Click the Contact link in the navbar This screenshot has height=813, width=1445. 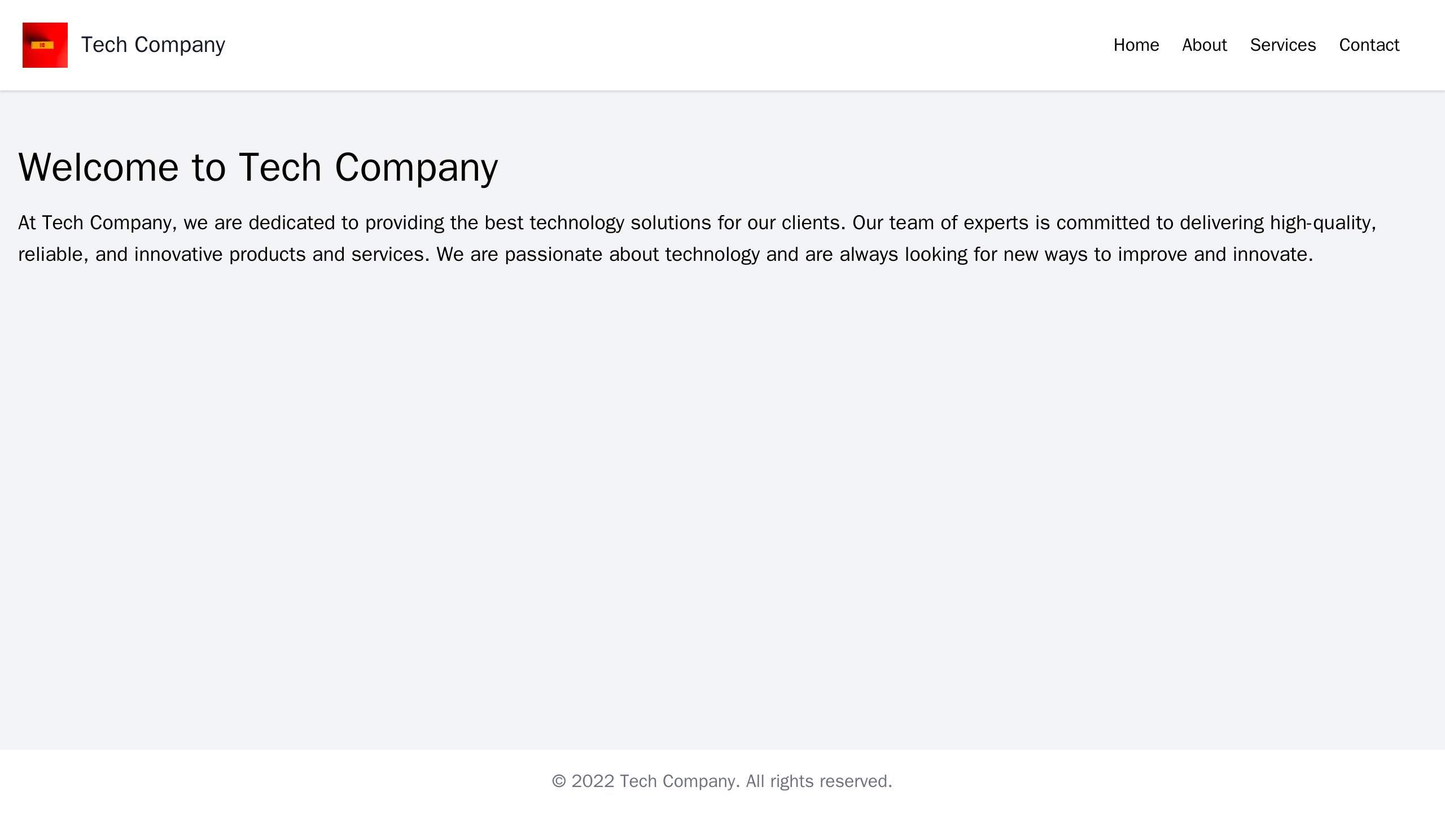(1366, 44)
